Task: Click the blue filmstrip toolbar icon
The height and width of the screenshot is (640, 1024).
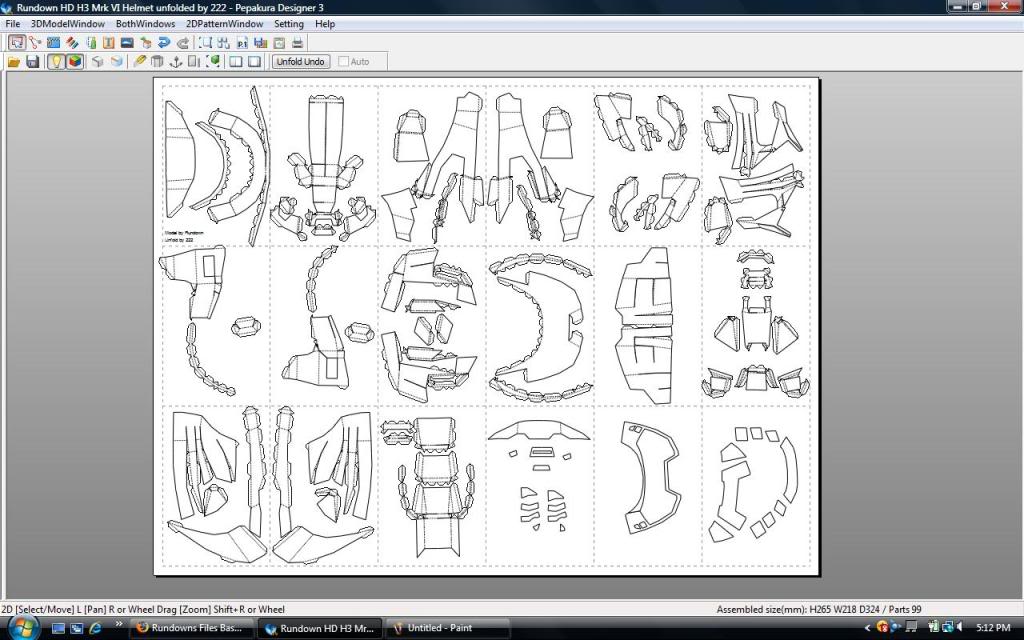Action: click(x=54, y=42)
